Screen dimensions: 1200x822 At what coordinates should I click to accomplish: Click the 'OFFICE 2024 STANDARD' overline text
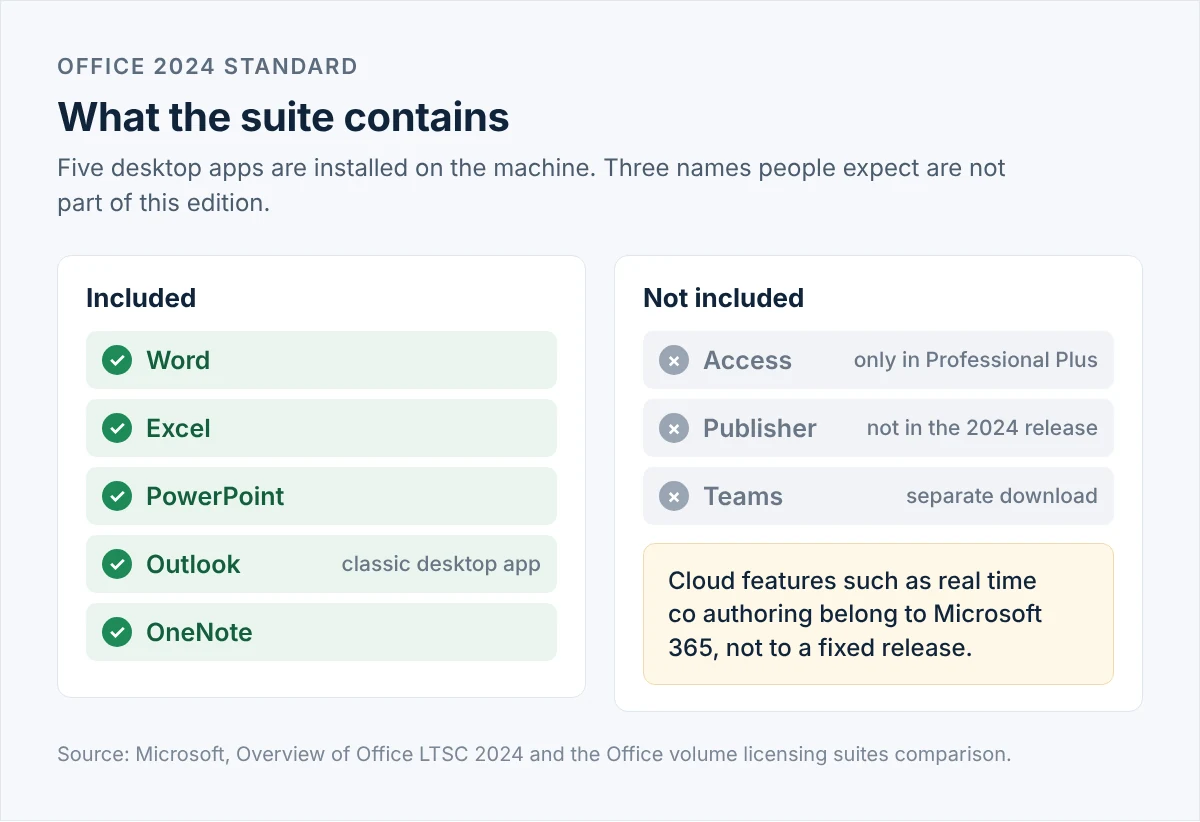point(208,67)
